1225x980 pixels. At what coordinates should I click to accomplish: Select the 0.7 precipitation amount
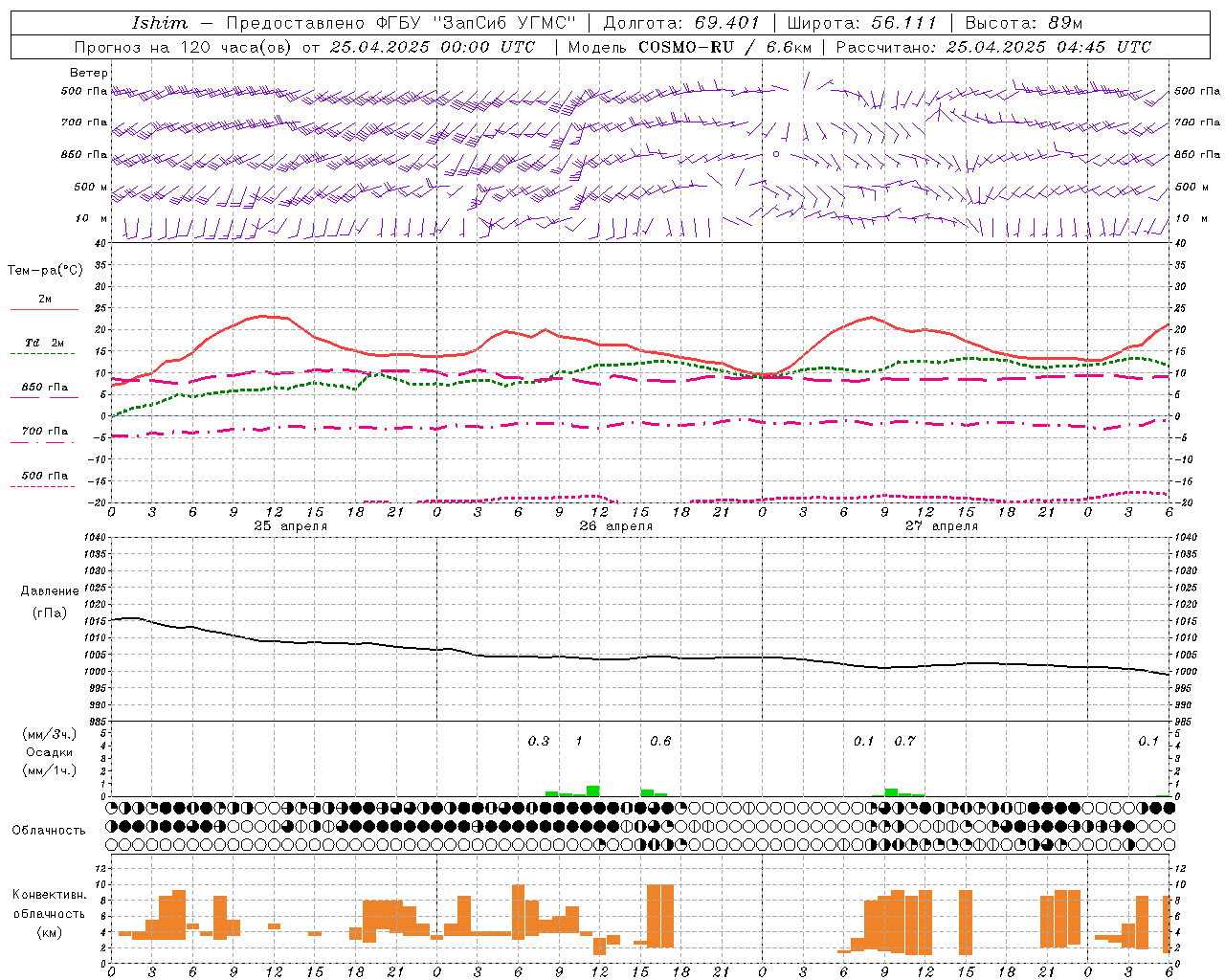coord(904,742)
